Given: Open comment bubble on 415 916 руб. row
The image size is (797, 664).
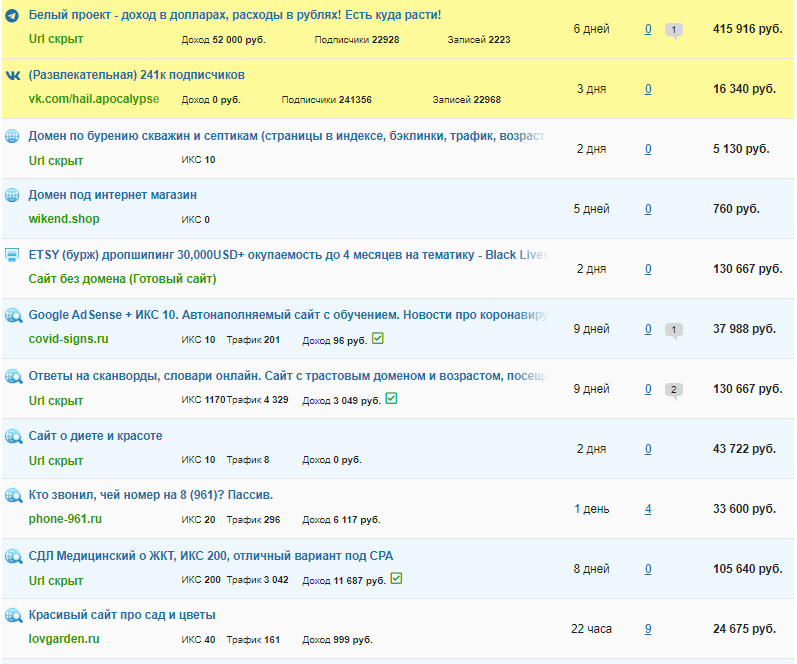Looking at the screenshot, I should tap(673, 31).
